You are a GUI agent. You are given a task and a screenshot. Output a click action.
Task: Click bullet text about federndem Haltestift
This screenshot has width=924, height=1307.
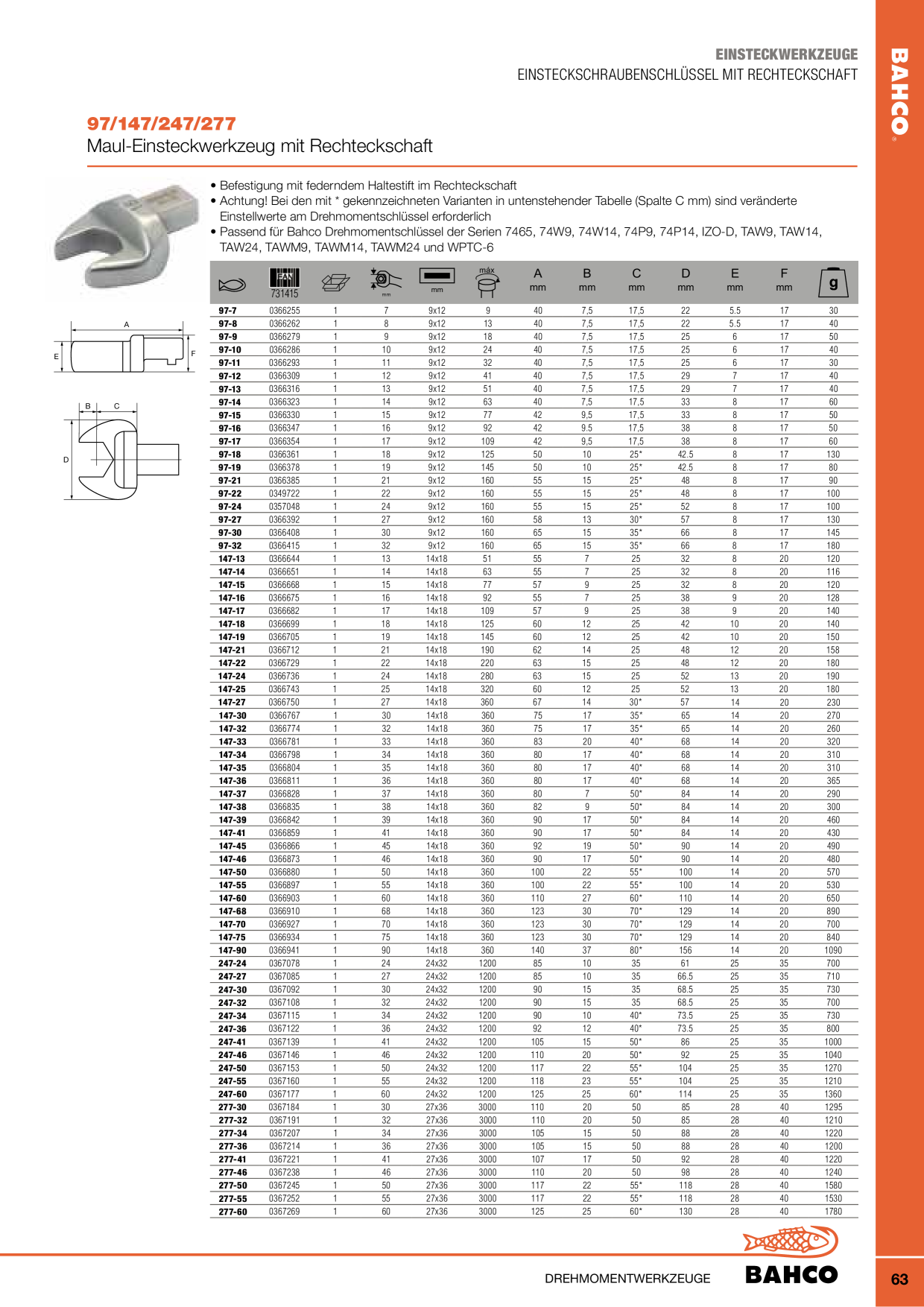point(364,186)
